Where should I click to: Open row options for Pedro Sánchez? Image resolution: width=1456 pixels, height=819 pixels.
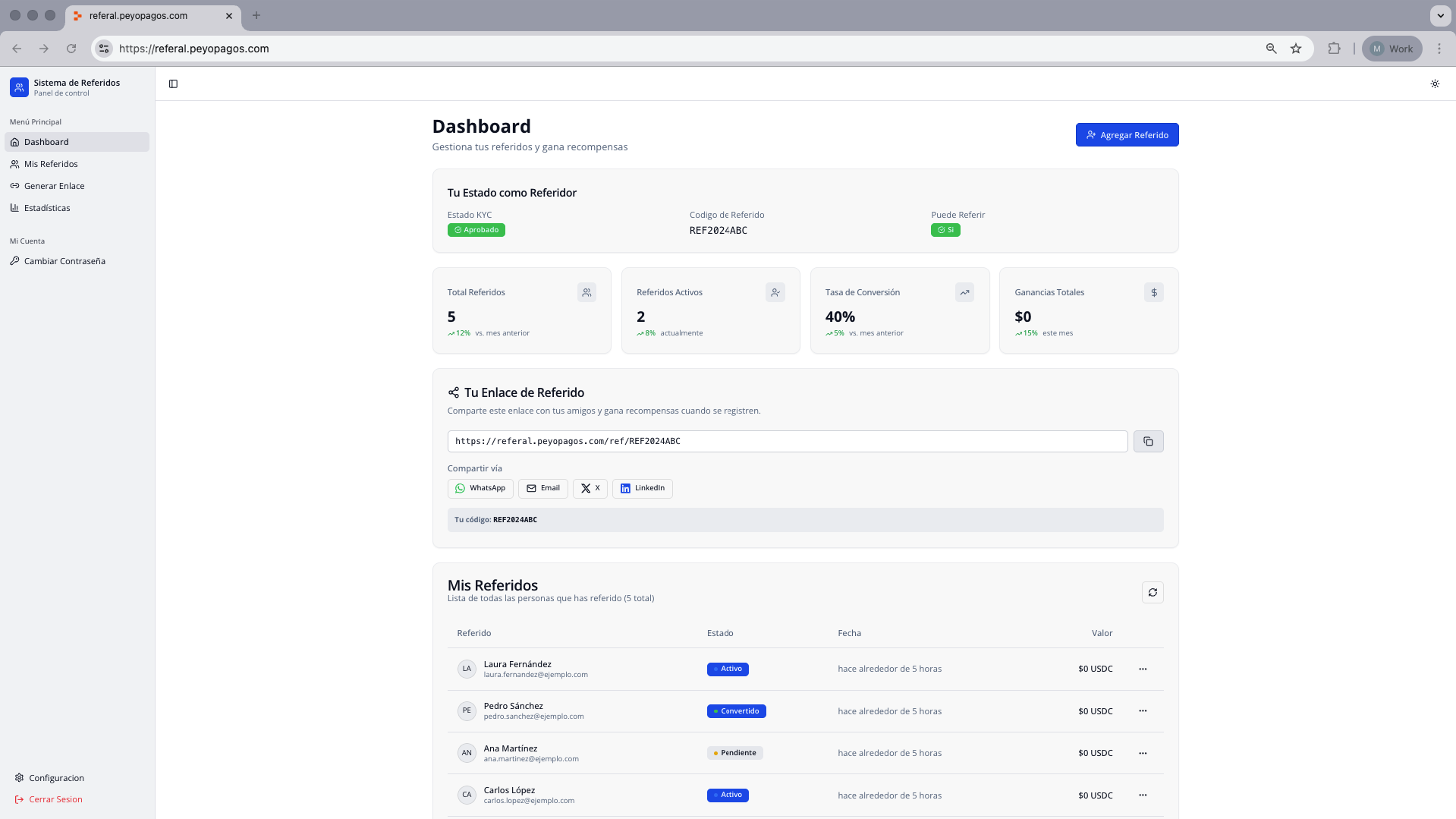pos(1142,711)
